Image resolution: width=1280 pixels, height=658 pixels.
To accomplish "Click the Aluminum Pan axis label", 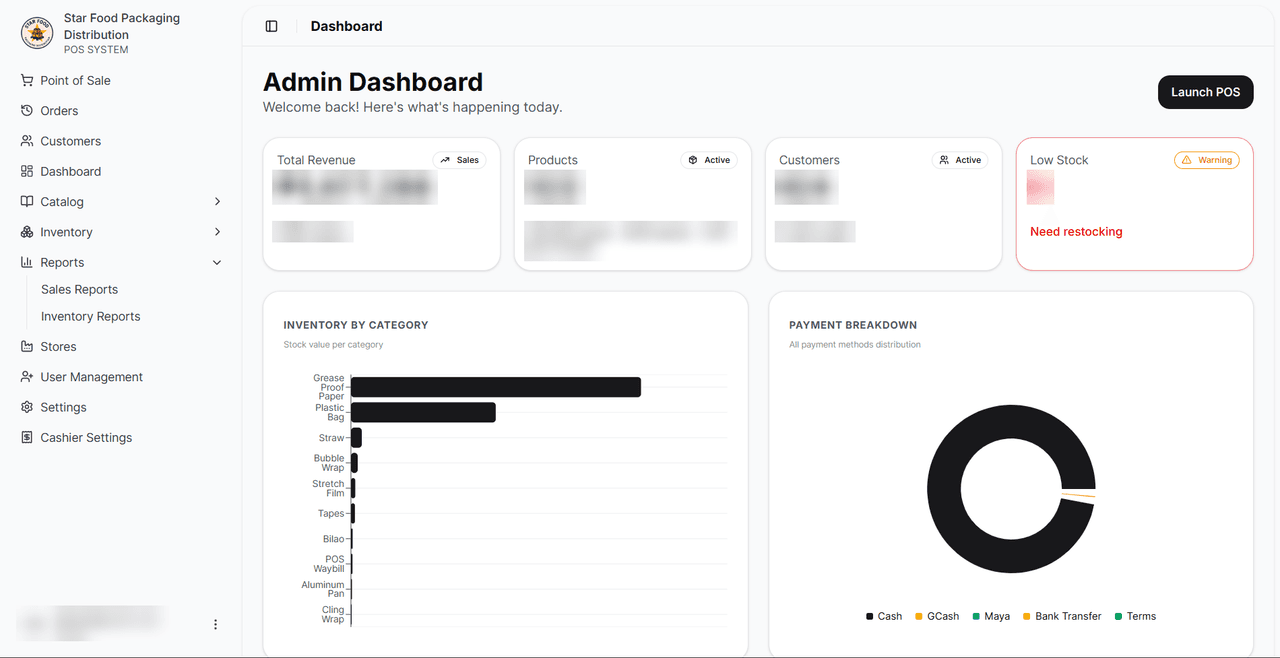I will pos(323,589).
